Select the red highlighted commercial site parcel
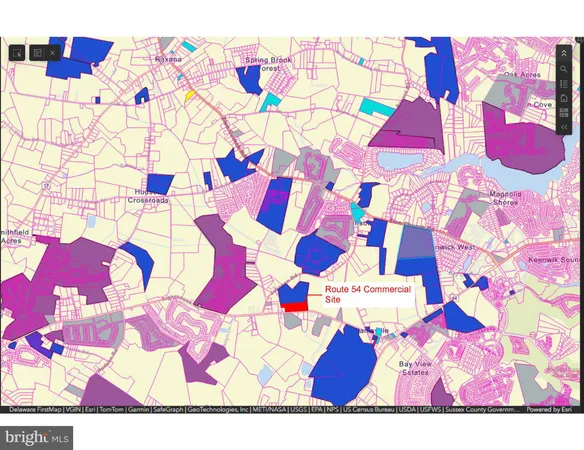The image size is (584, 450). tap(295, 307)
